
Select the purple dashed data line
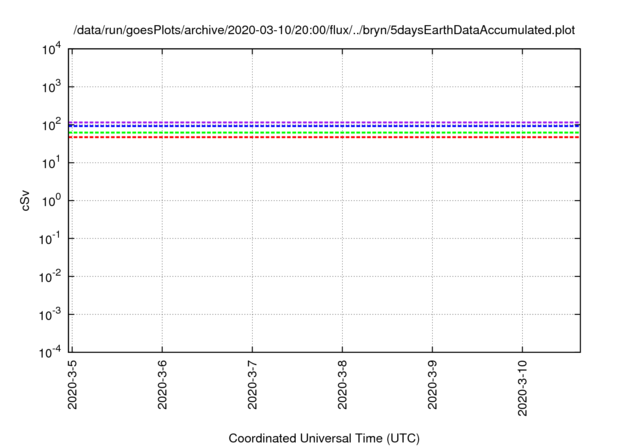click(x=324, y=122)
